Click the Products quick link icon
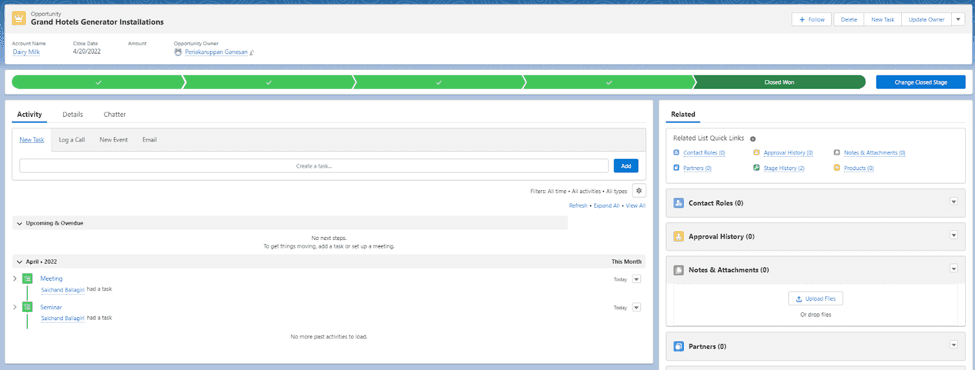This screenshot has width=975, height=370. (x=837, y=168)
